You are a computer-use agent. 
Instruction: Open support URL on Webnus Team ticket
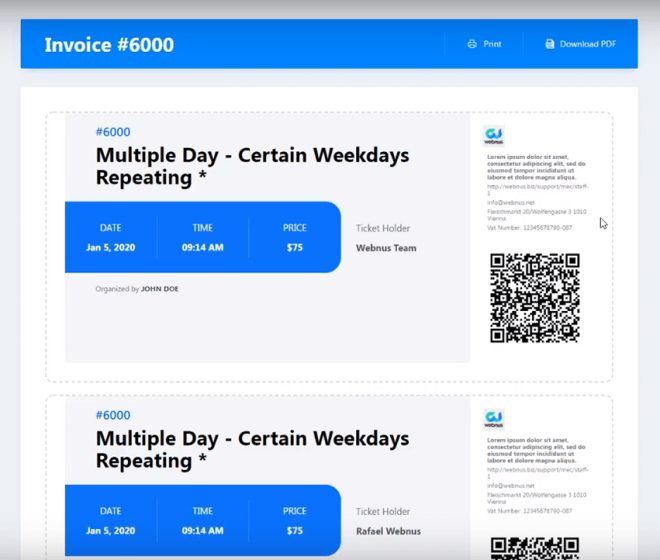[538, 189]
